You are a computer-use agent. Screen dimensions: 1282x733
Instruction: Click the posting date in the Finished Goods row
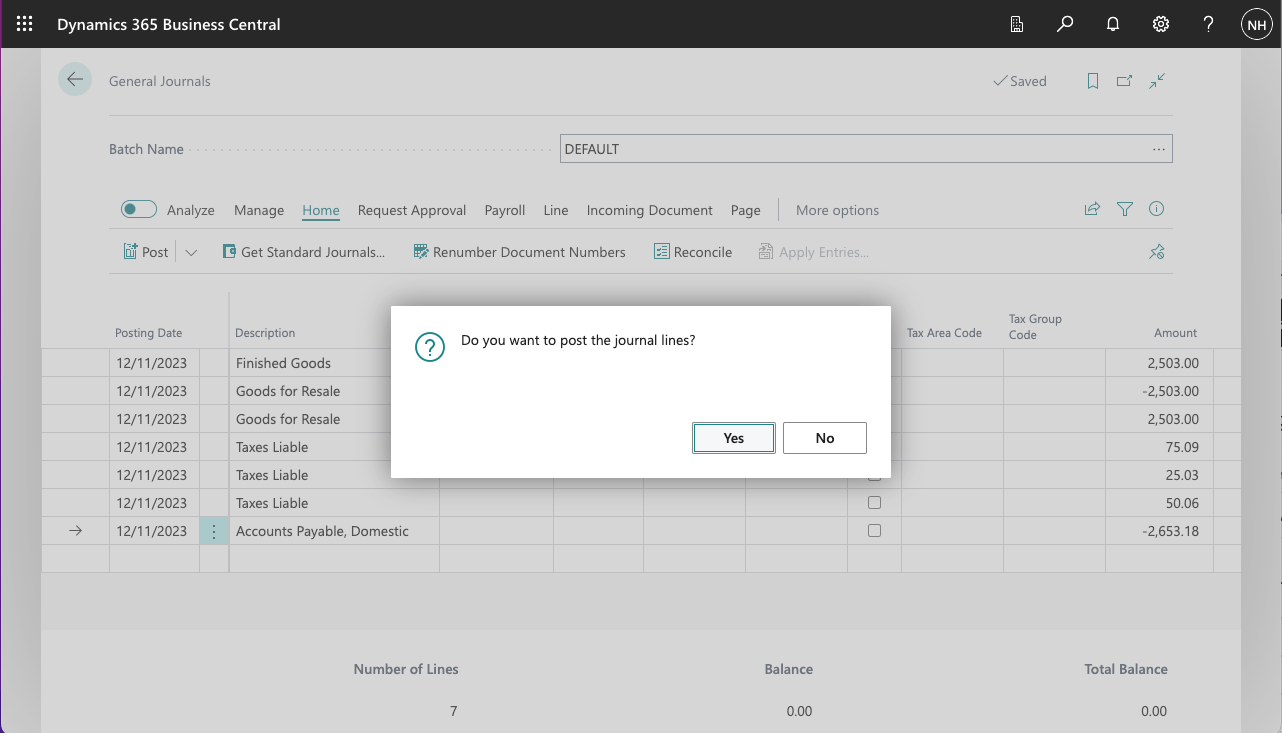tap(151, 363)
